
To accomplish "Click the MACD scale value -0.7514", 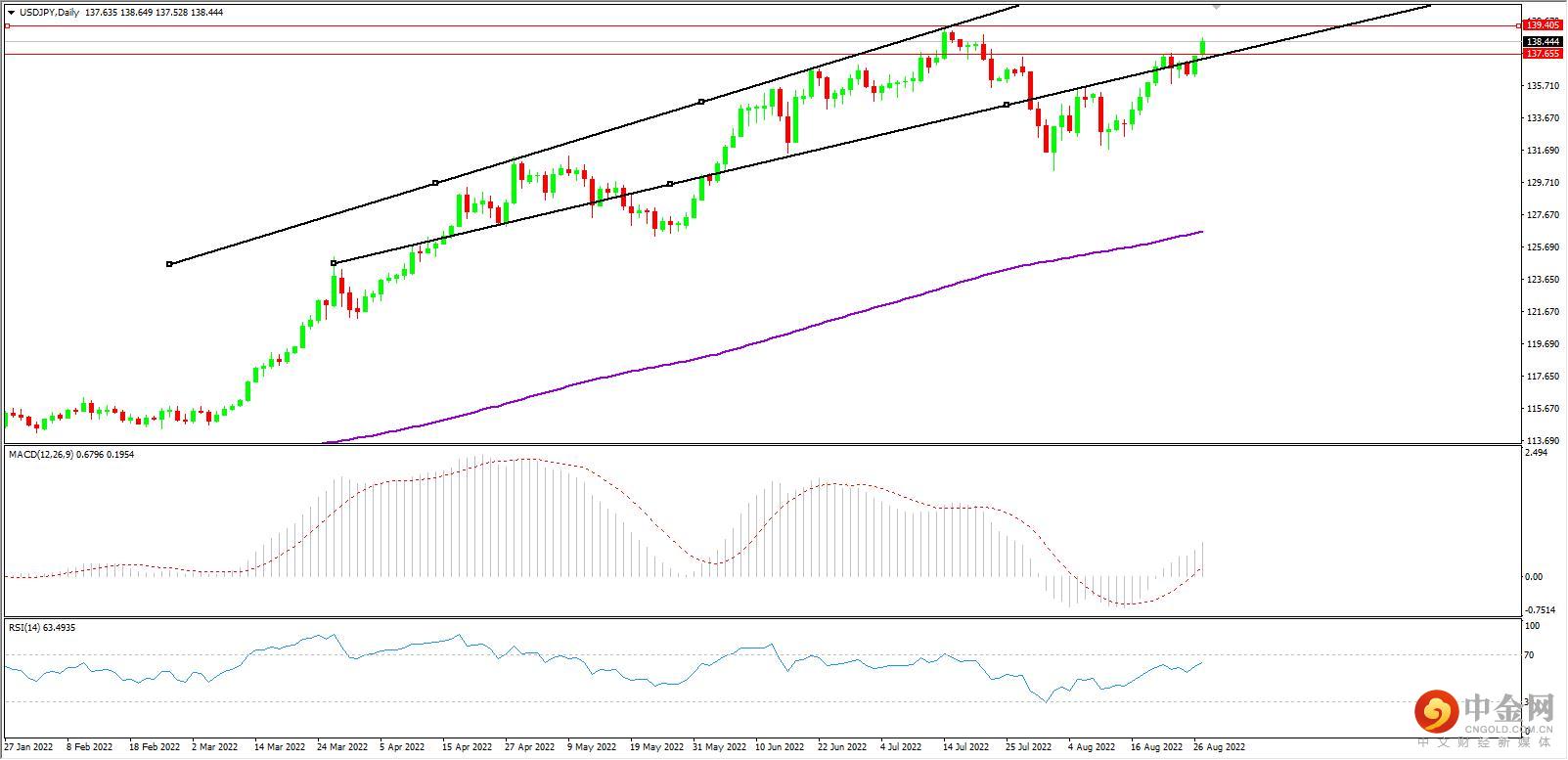I will (1538, 609).
